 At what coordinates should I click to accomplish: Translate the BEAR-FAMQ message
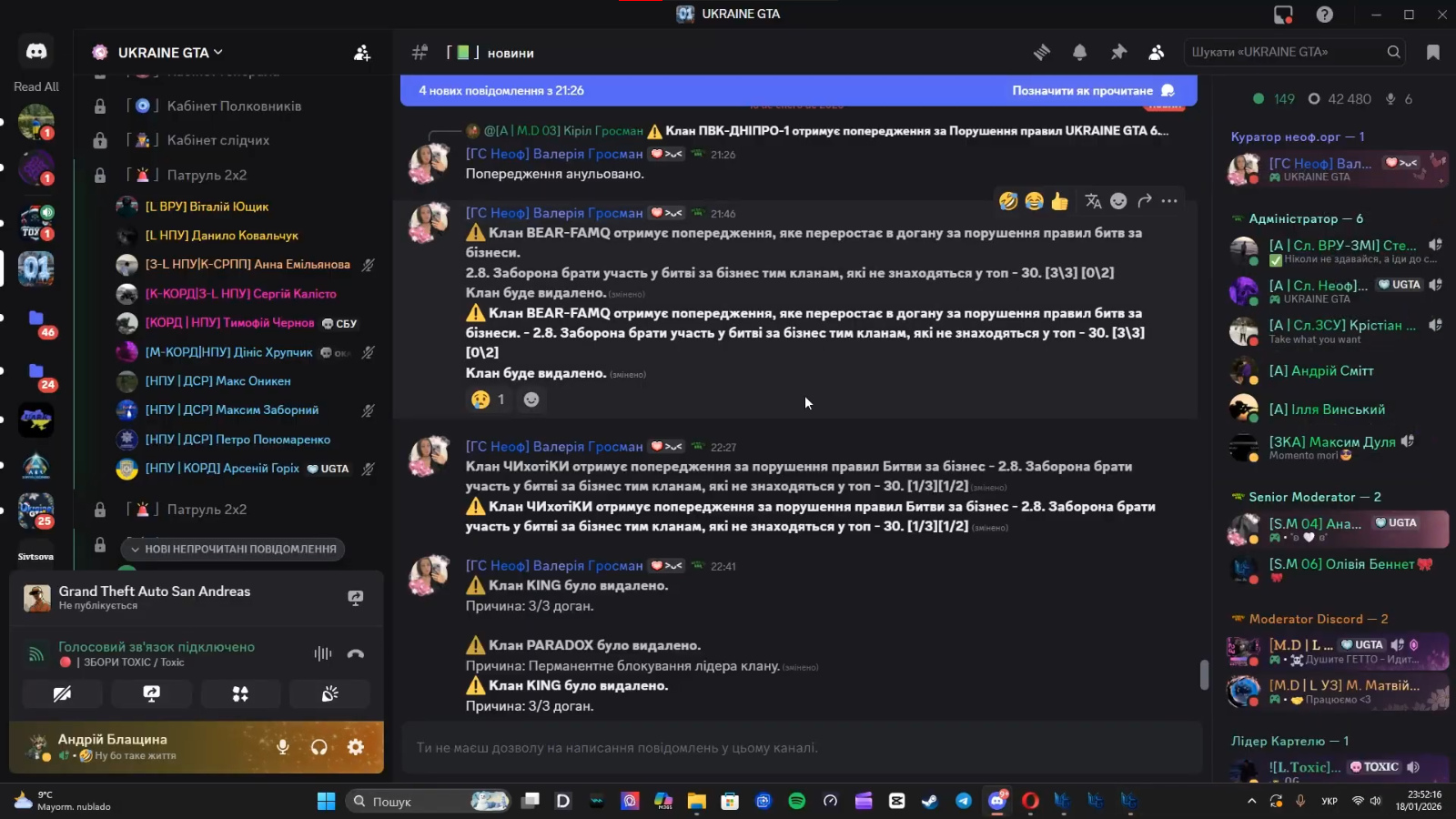pyautogui.click(x=1093, y=201)
